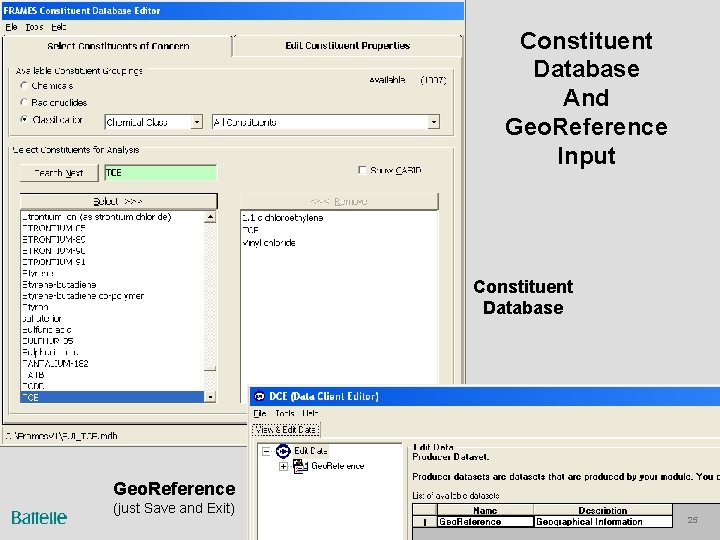Viewport: 720px width, 540px height.
Task: Collapse the Edit Data tree node
Action: tap(266, 451)
